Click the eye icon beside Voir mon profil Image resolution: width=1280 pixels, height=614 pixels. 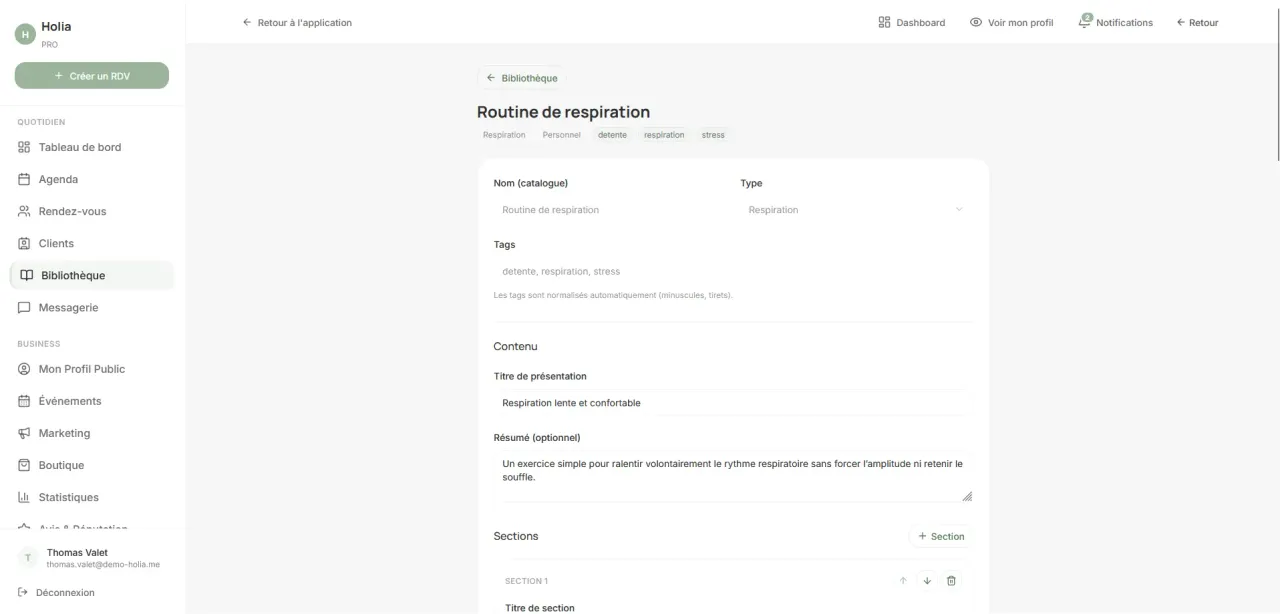[x=976, y=22]
